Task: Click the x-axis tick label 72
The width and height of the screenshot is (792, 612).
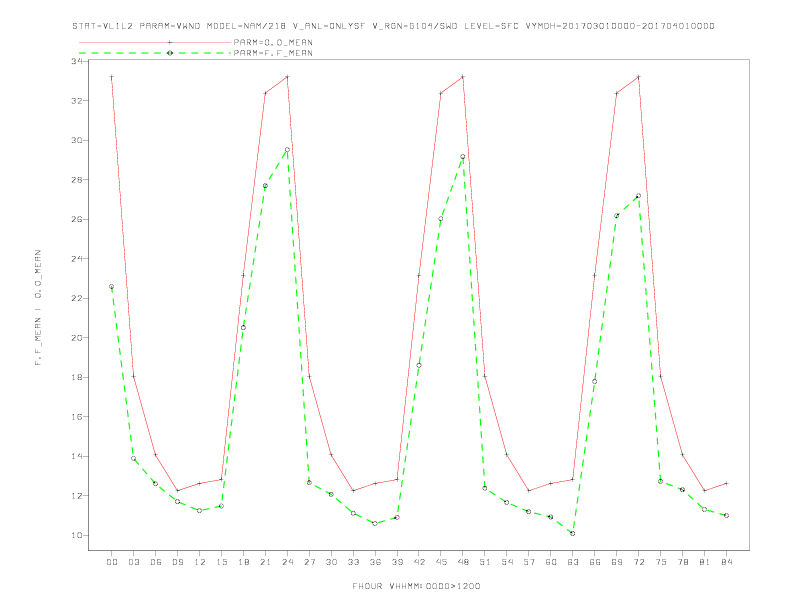Action: coord(639,562)
